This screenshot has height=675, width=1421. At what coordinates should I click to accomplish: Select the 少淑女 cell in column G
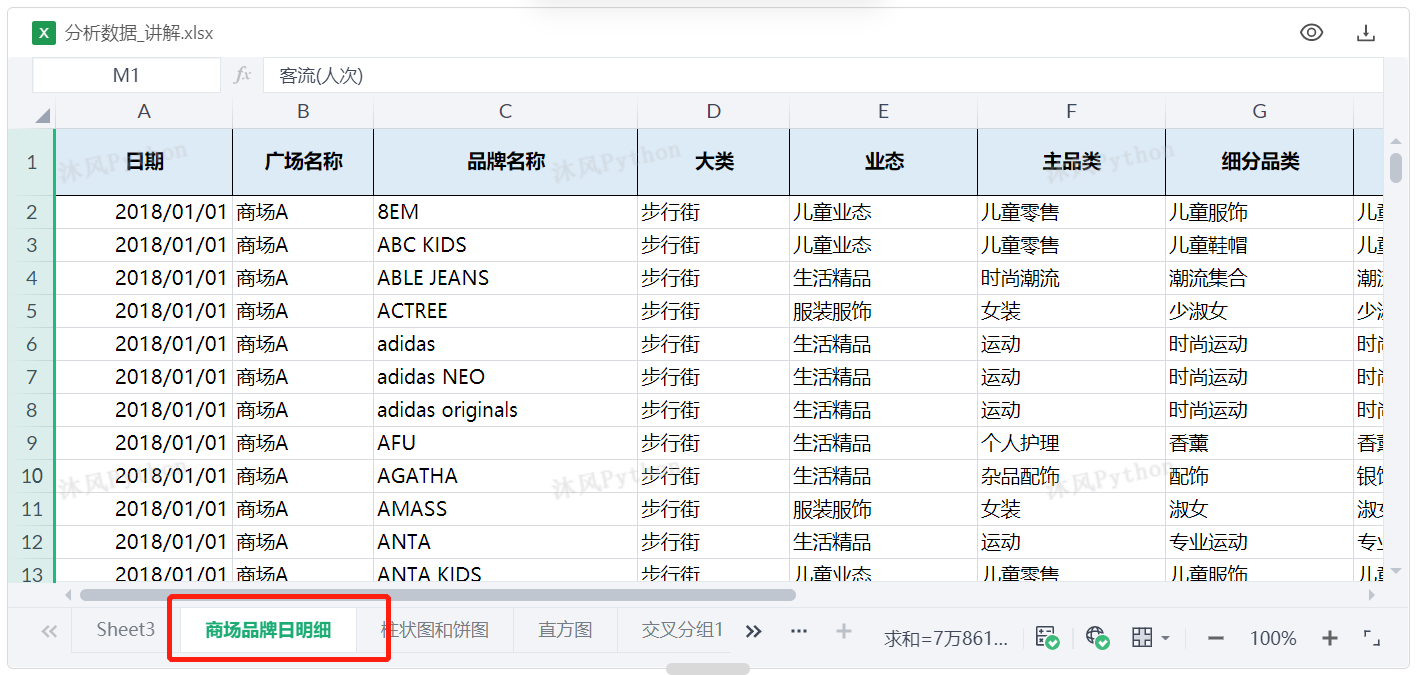[x=1259, y=311]
